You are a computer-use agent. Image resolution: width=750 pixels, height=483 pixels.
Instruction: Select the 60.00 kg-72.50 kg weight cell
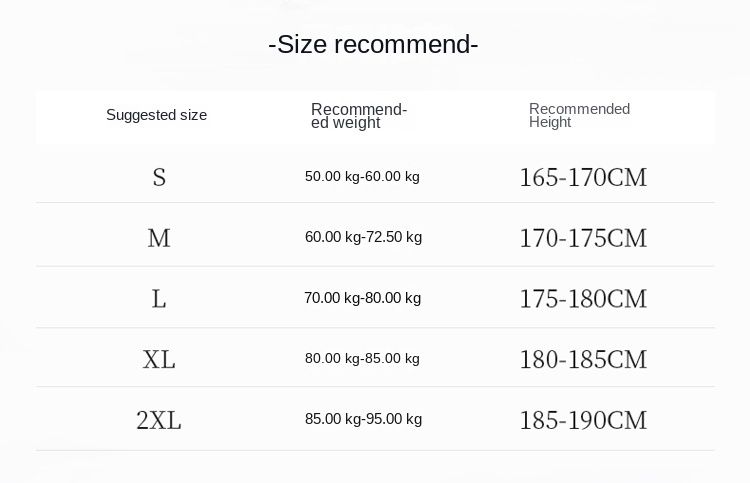363,237
